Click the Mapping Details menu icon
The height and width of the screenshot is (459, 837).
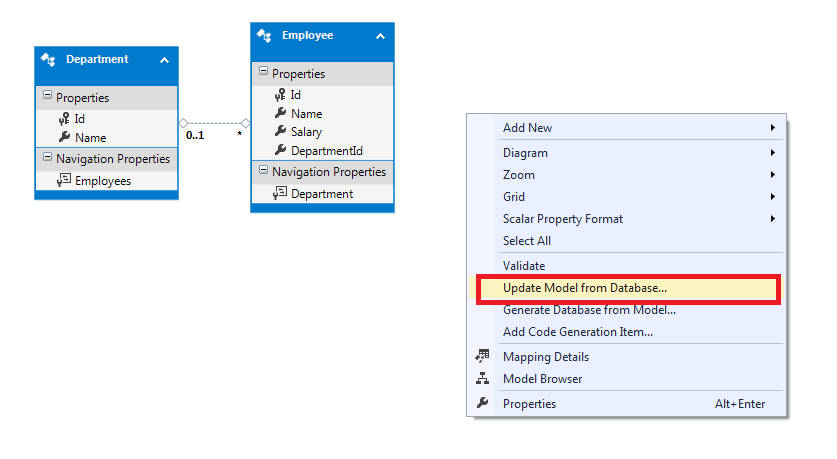[x=483, y=356]
